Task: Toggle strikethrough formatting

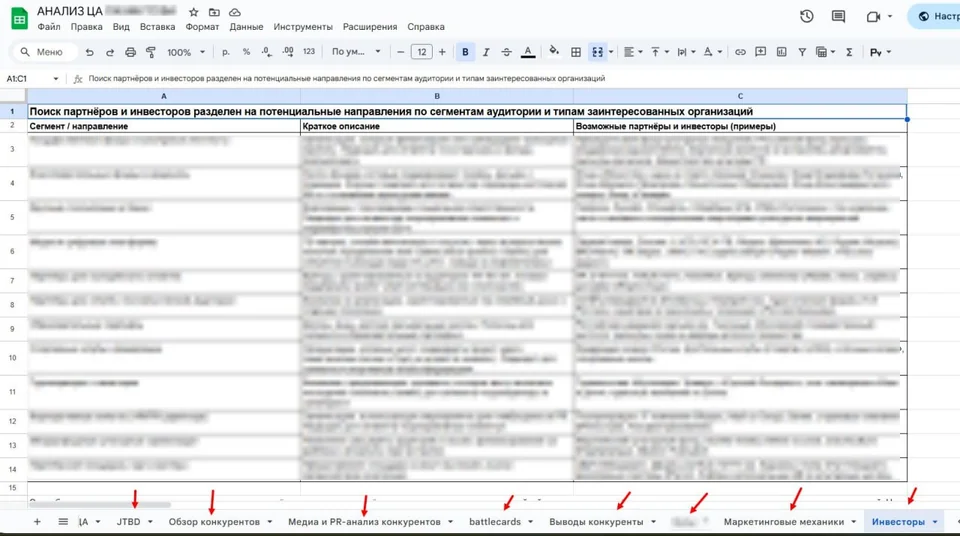Action: tap(506, 52)
